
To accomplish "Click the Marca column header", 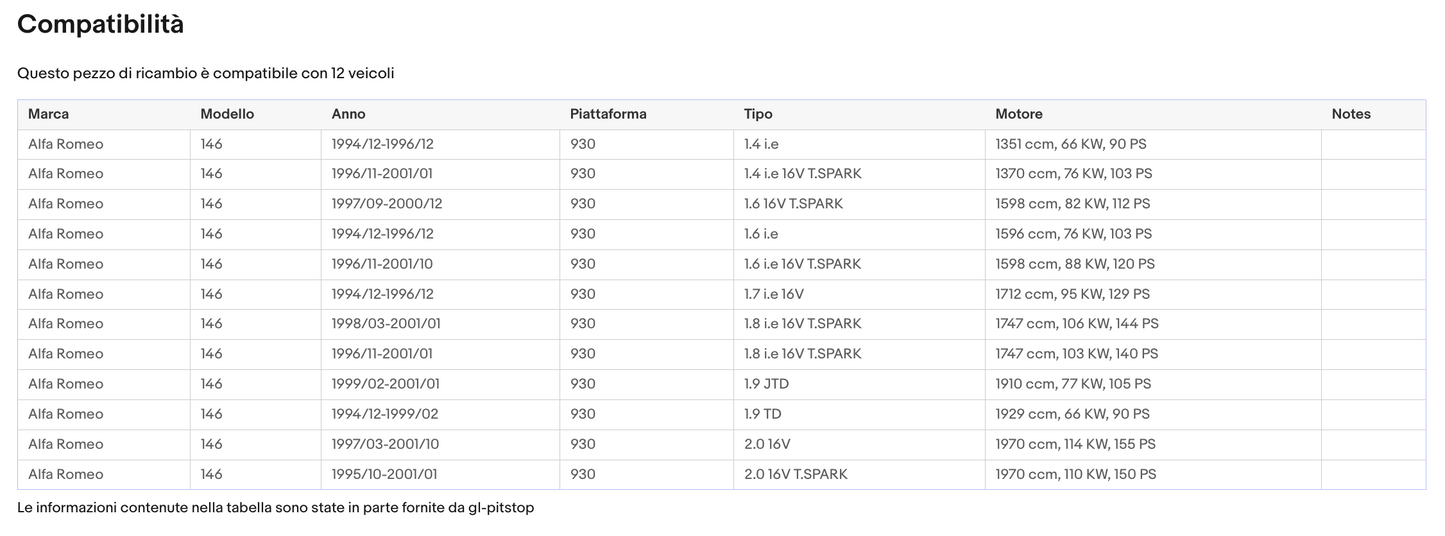I will [49, 114].
